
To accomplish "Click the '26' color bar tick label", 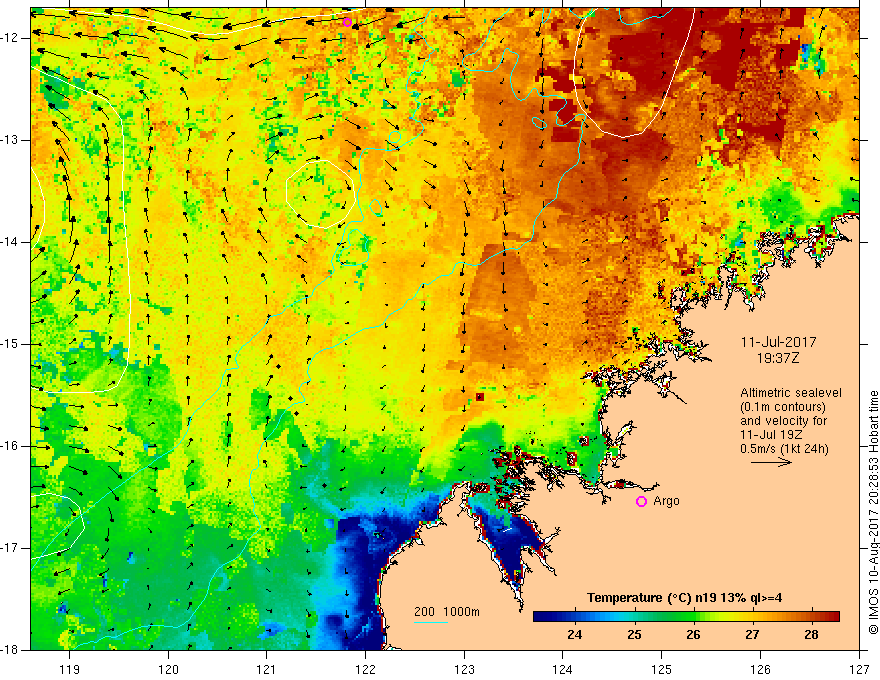I will click(693, 635).
